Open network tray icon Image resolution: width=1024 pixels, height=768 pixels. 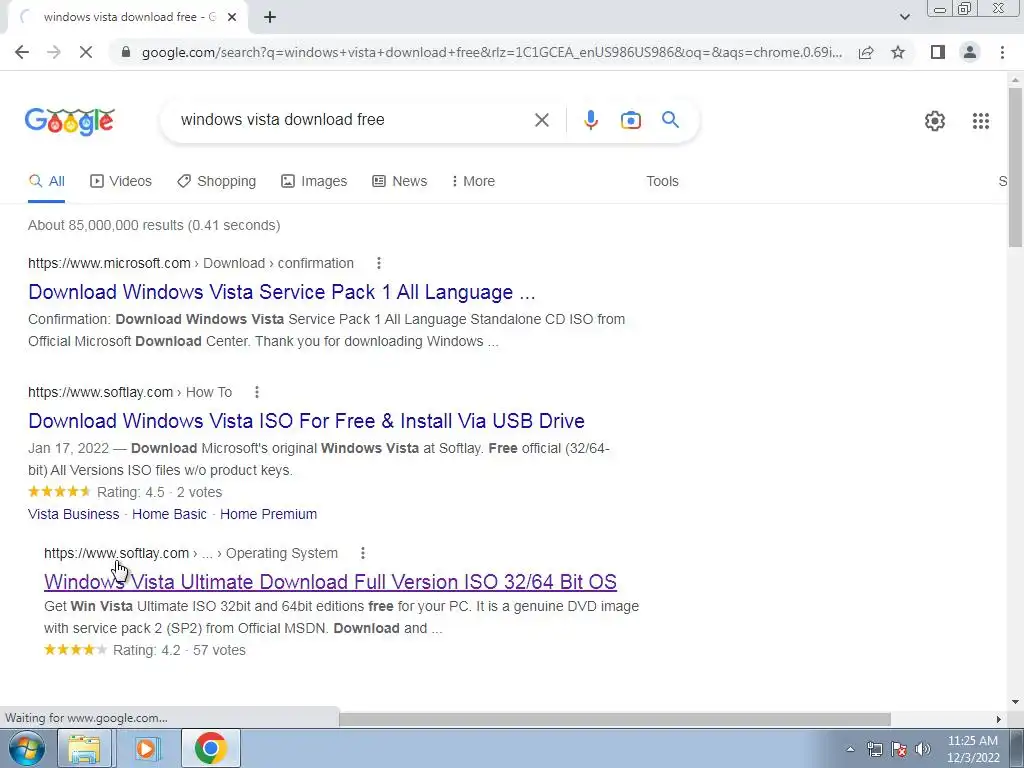tap(874, 749)
